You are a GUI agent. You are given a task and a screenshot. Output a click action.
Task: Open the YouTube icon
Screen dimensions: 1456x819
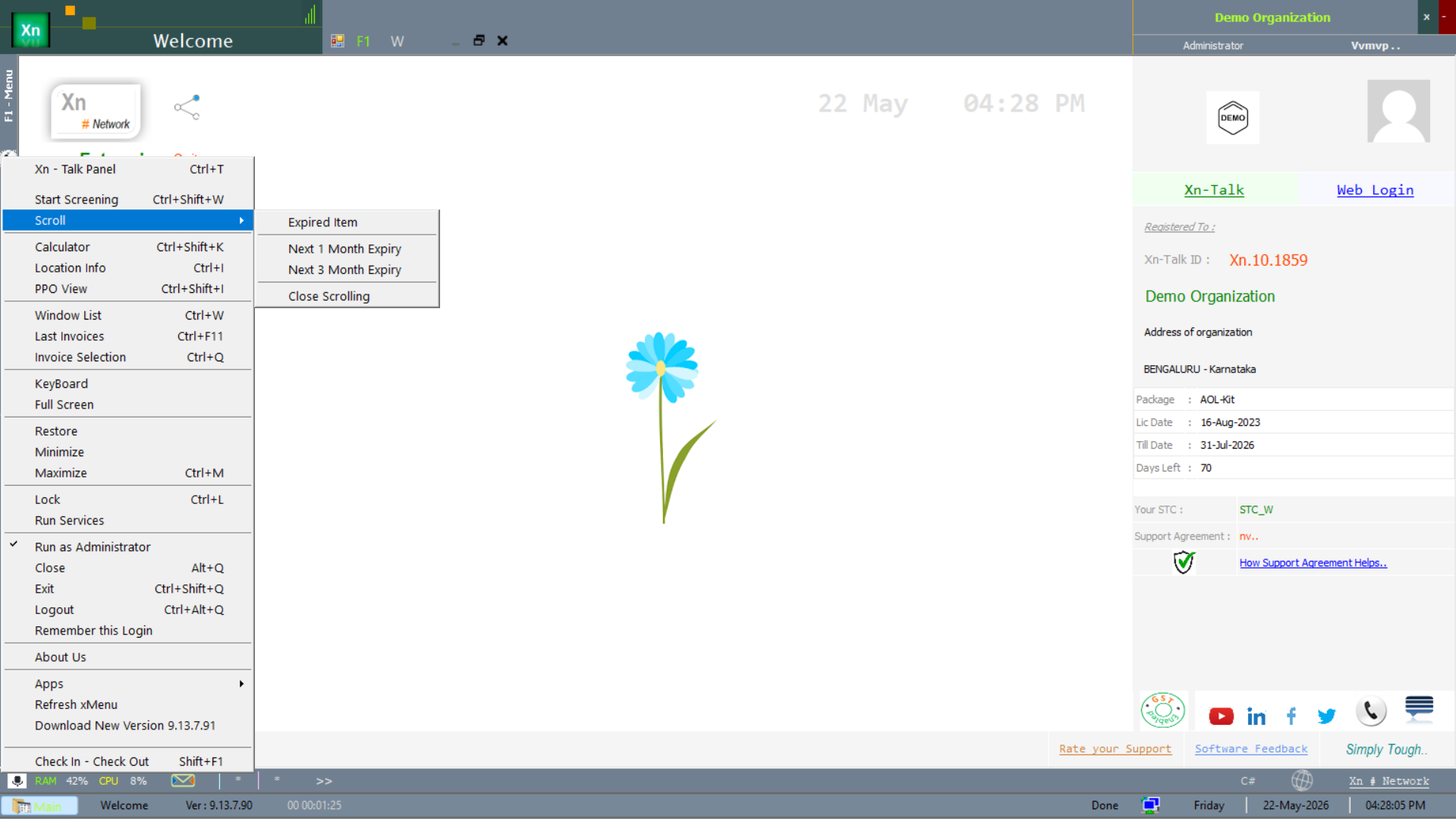click(x=1221, y=716)
